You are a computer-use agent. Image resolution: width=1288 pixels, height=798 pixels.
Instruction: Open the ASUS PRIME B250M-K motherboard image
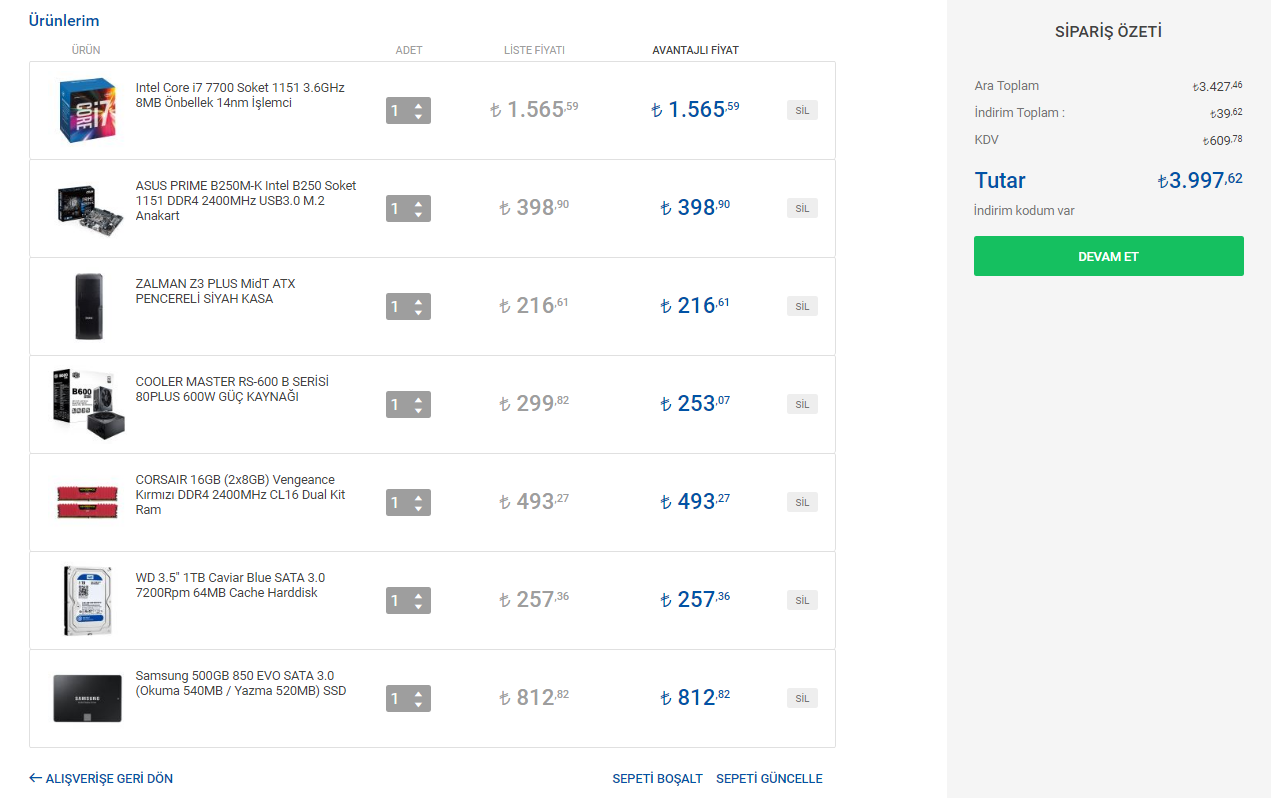click(88, 208)
